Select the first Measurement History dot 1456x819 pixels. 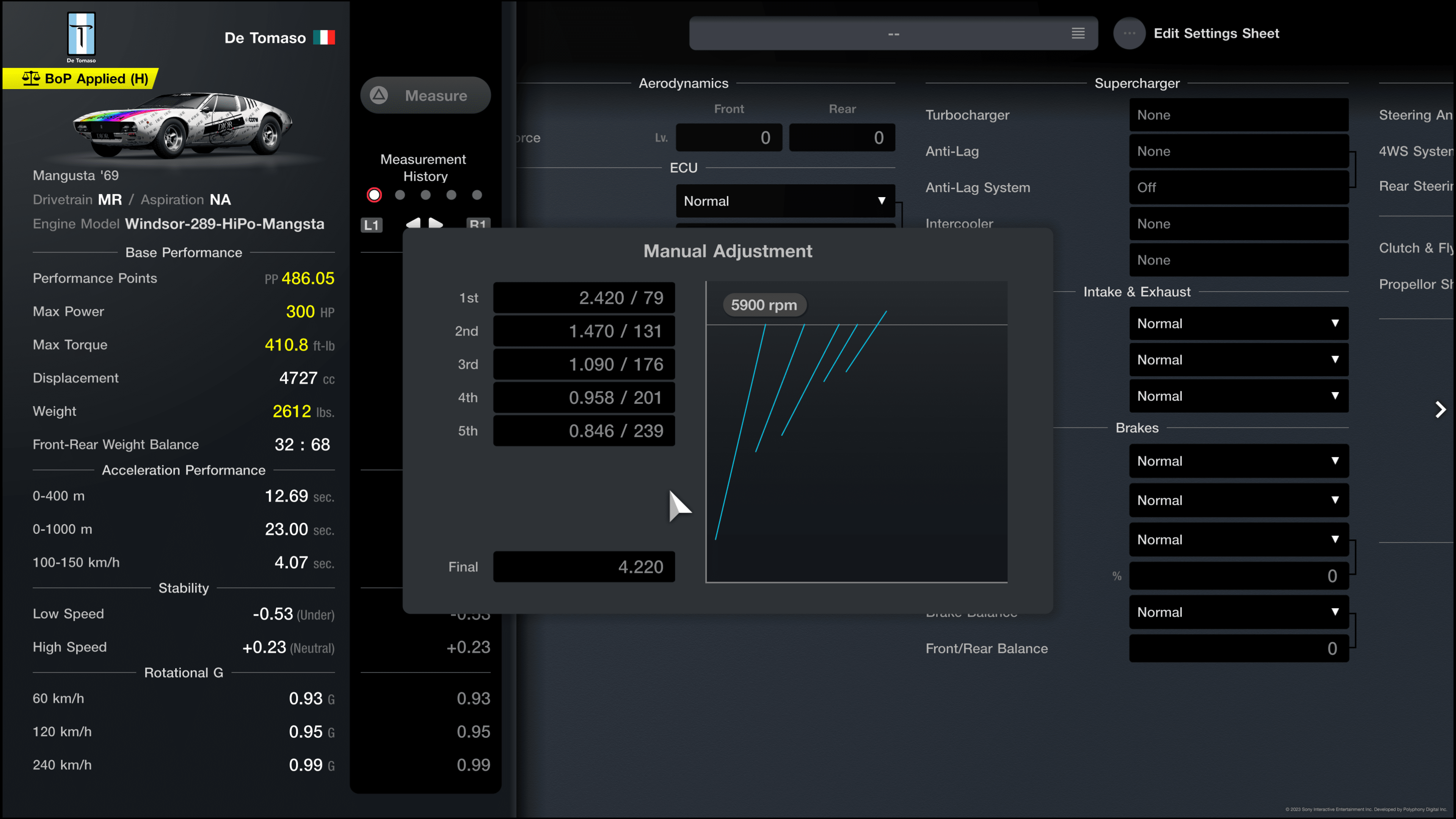(374, 195)
